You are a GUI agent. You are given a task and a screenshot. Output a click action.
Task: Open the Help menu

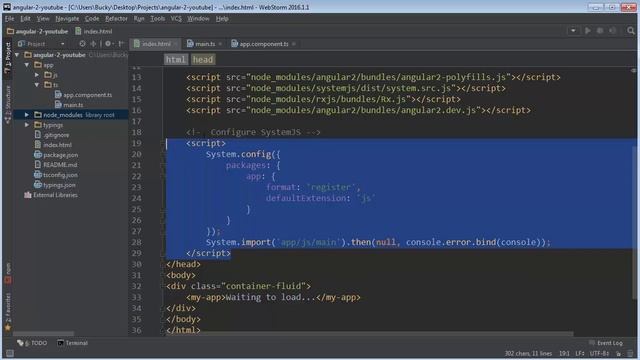click(x=222, y=19)
